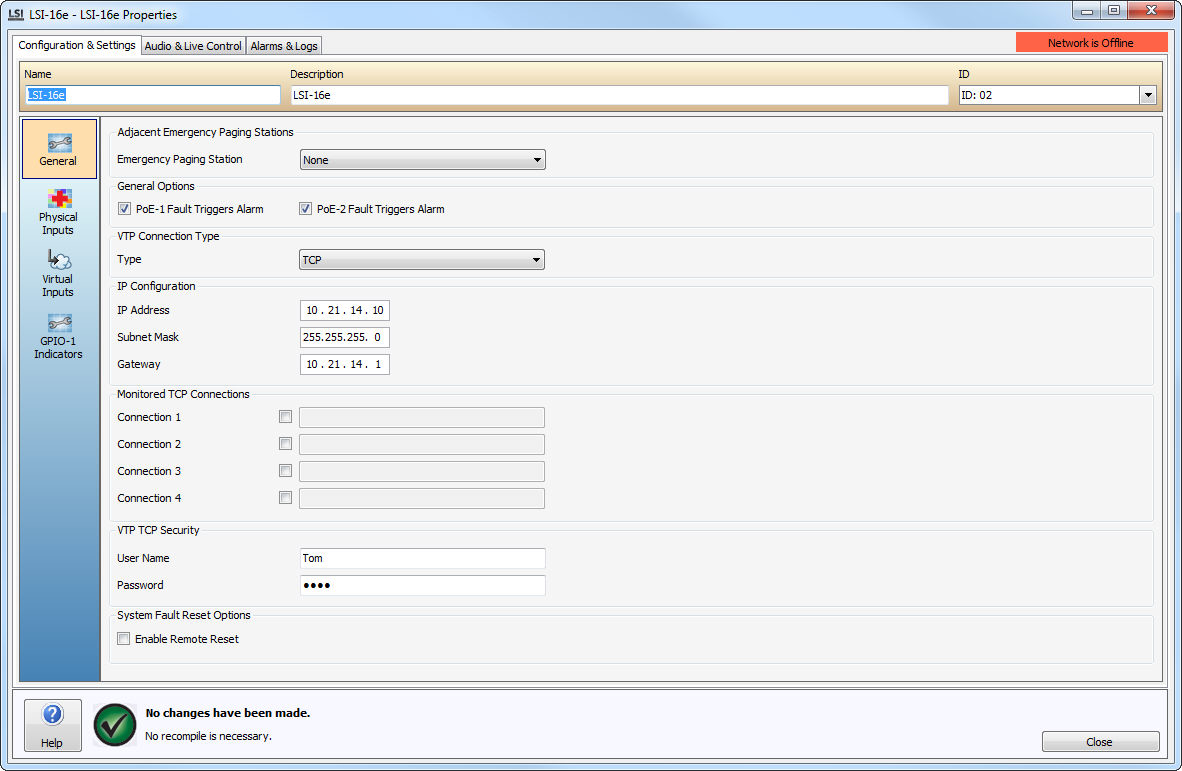This screenshot has width=1182, height=771.
Task: Click the 'IP Configuration' group label
Action: [156, 286]
